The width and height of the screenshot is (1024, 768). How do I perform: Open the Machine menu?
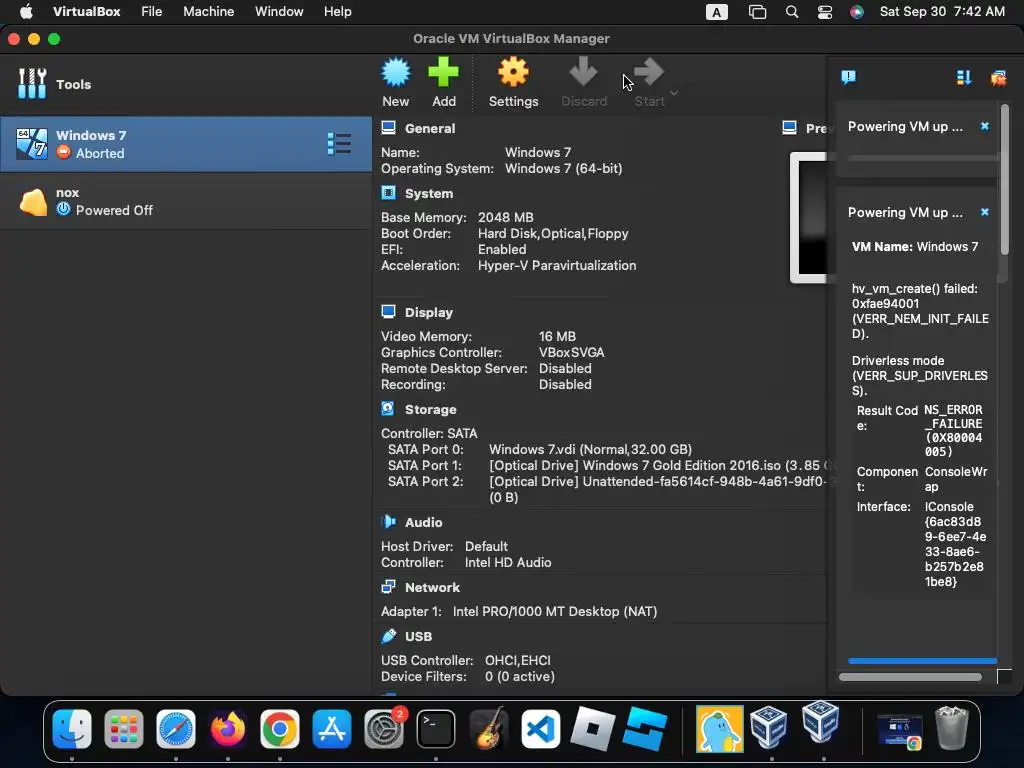tap(208, 12)
